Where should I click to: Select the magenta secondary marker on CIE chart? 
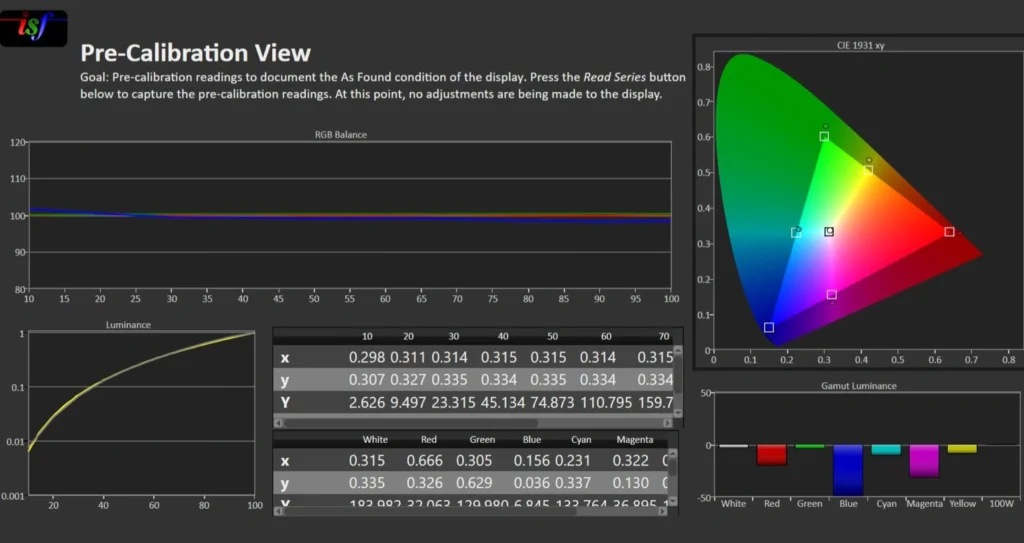[831, 295]
